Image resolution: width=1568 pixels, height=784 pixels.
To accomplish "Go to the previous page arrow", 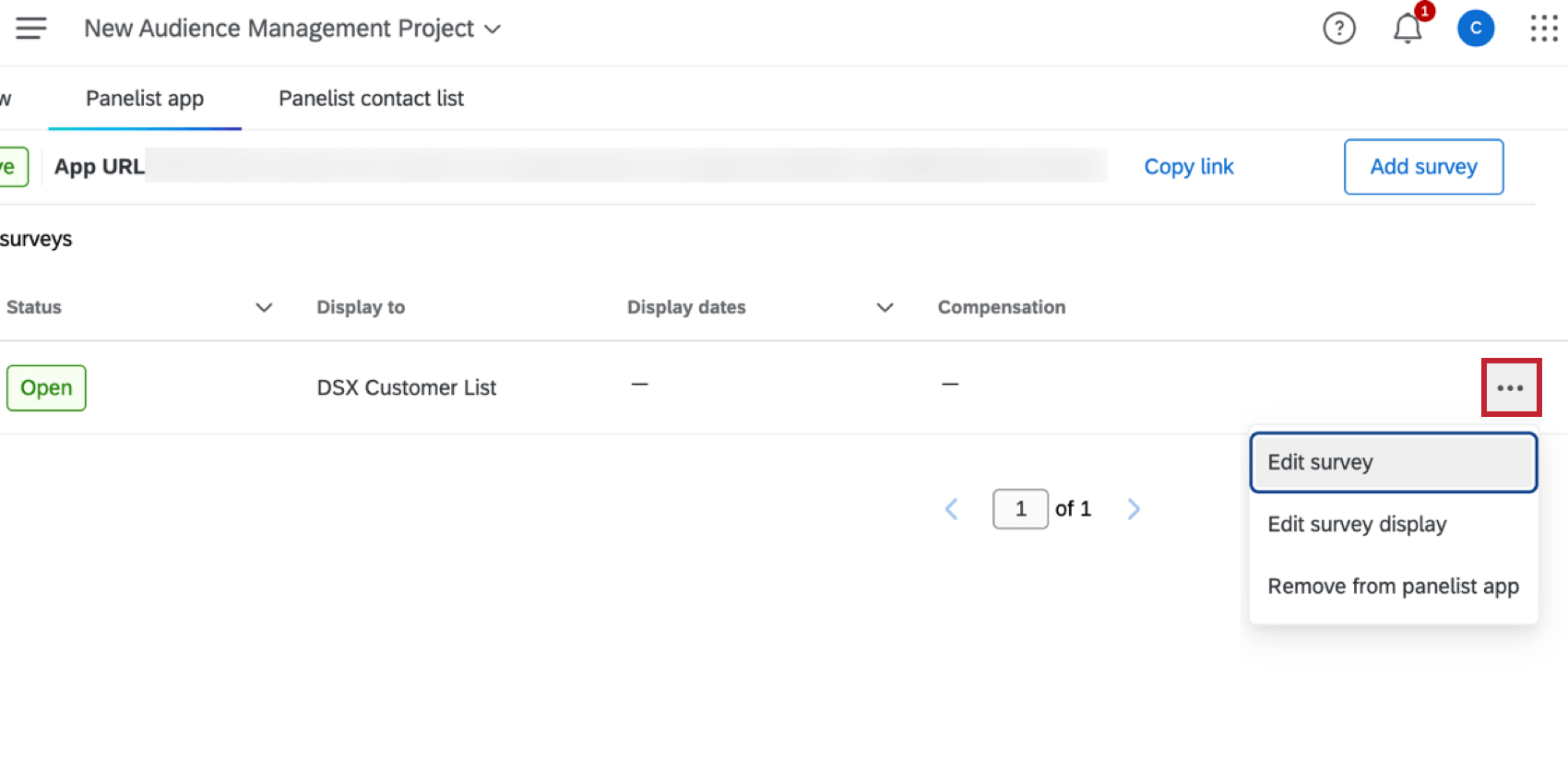I will coord(952,509).
